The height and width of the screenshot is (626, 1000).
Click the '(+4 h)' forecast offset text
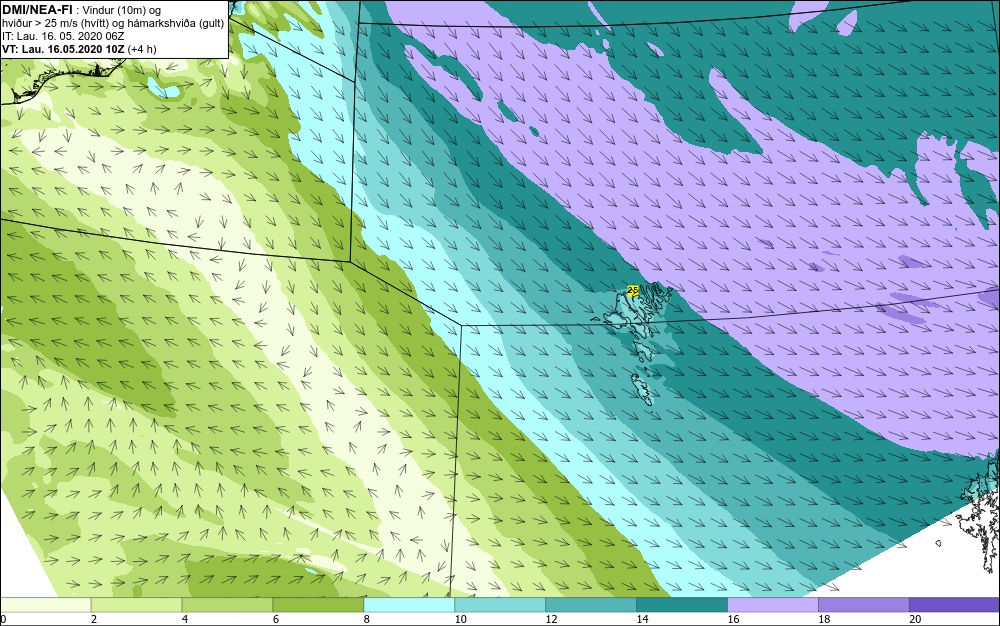[142, 49]
